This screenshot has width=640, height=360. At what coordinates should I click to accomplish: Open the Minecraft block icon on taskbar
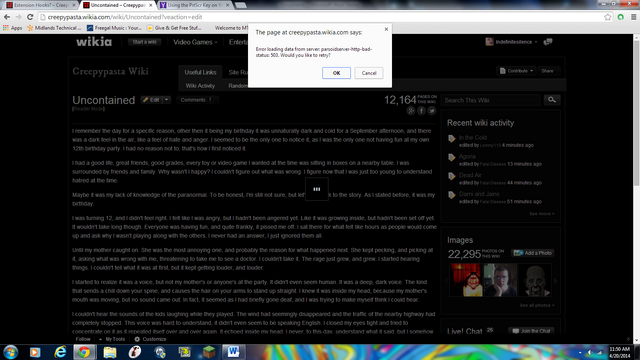coord(209,352)
